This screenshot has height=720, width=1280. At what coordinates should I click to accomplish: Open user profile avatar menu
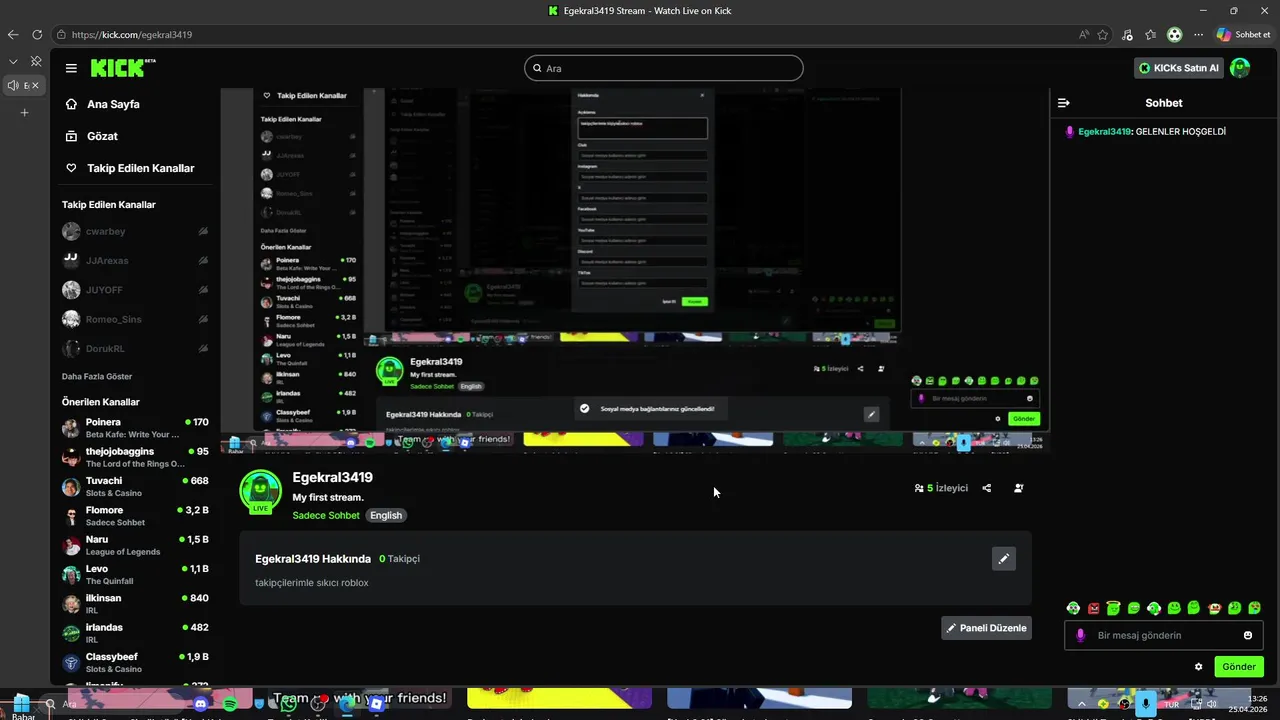click(x=1240, y=68)
